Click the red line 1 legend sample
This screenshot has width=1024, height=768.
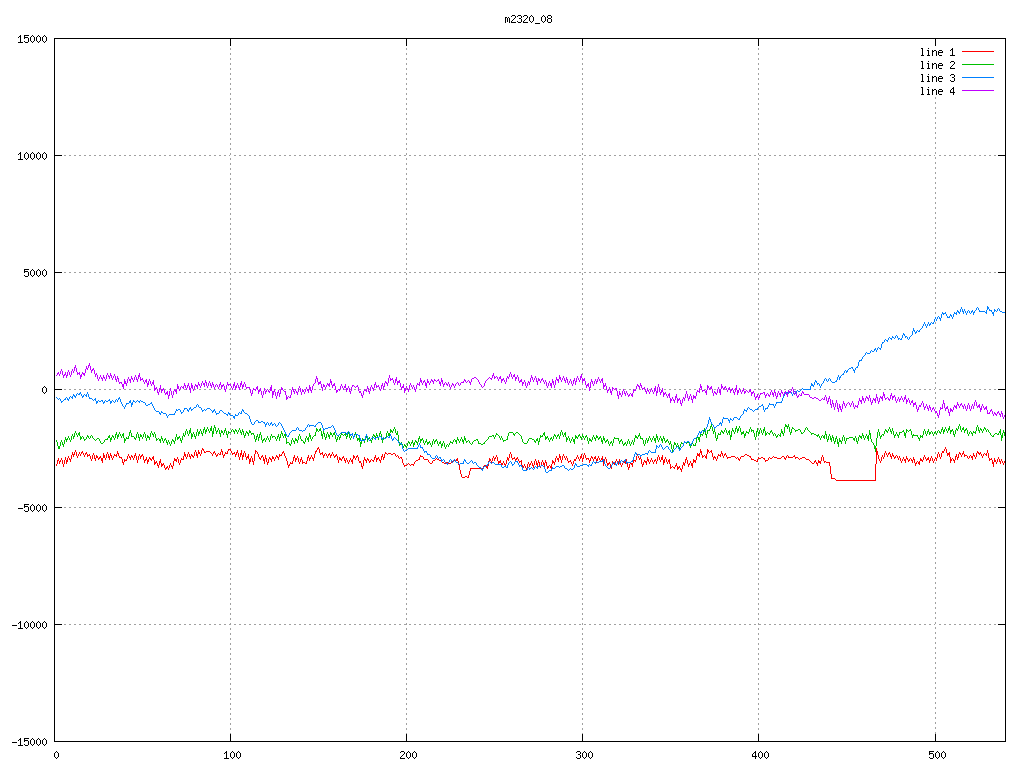click(978, 52)
